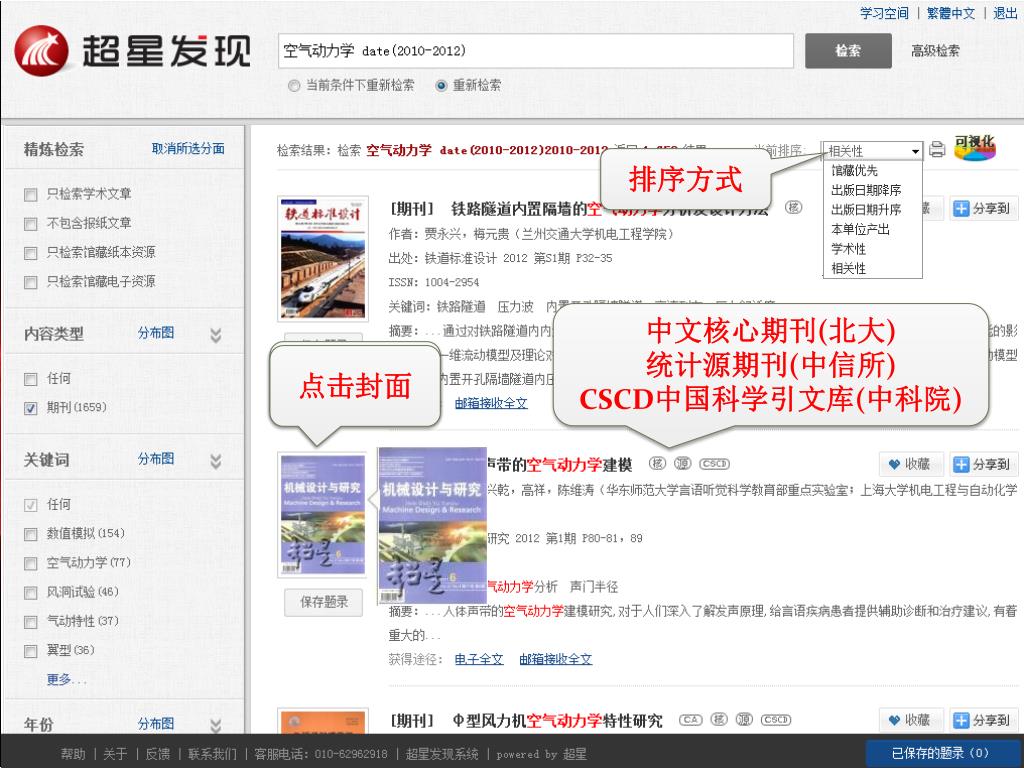Click 收藏 for the Φ型风力机 result
The width and height of the screenshot is (1024, 768).
[910, 720]
